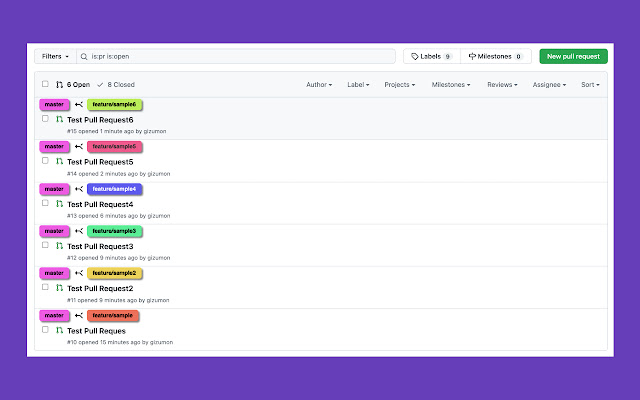Image resolution: width=640 pixels, height=400 pixels.
Task: Check the box for Test Pull Request6
Action: pos(45,119)
